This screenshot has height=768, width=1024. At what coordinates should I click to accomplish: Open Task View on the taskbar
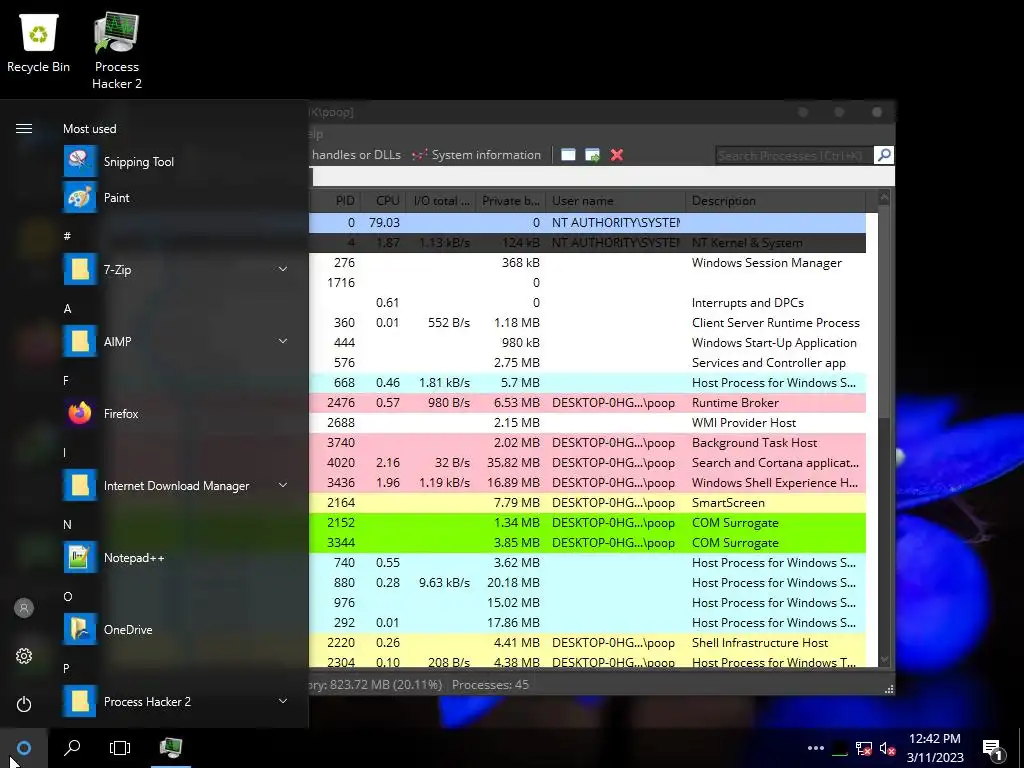(120, 748)
